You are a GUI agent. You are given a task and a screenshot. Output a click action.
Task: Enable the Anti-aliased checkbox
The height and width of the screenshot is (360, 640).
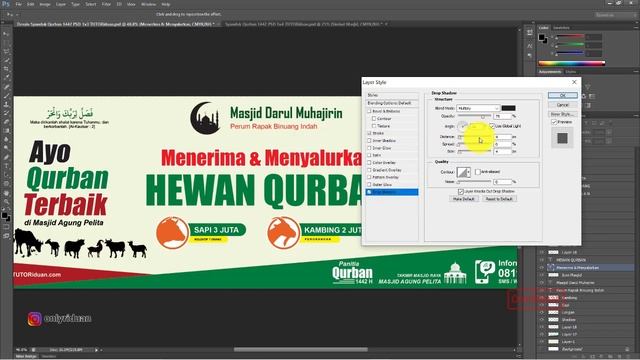(478, 172)
